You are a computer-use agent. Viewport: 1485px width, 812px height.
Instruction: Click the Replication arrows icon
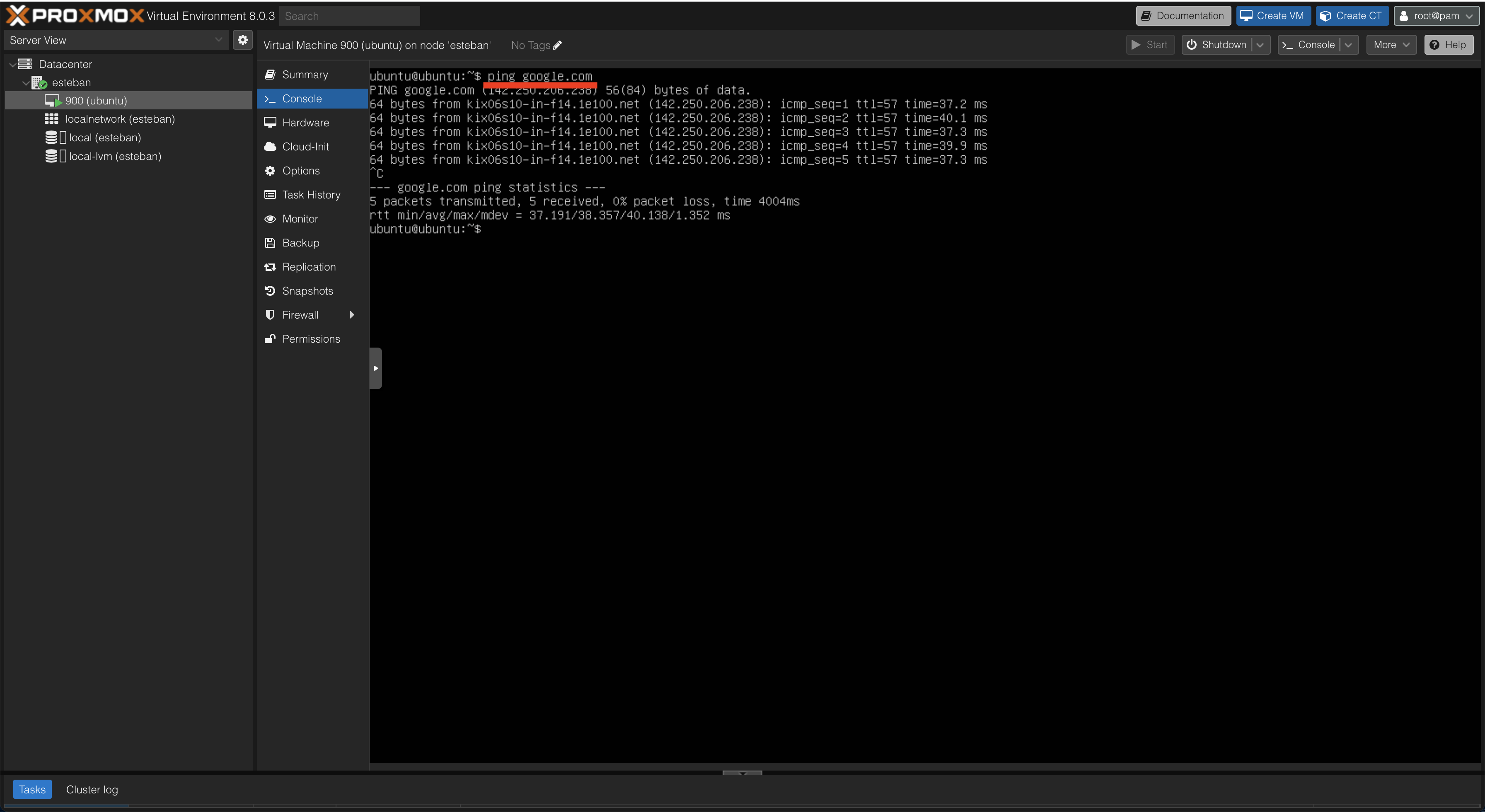[270, 267]
